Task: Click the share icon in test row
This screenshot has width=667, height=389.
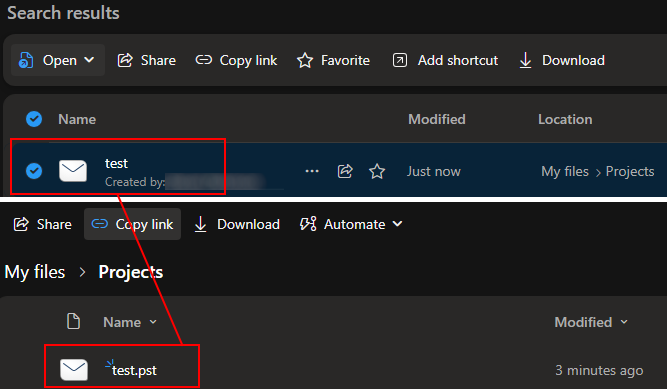Action: coord(345,171)
